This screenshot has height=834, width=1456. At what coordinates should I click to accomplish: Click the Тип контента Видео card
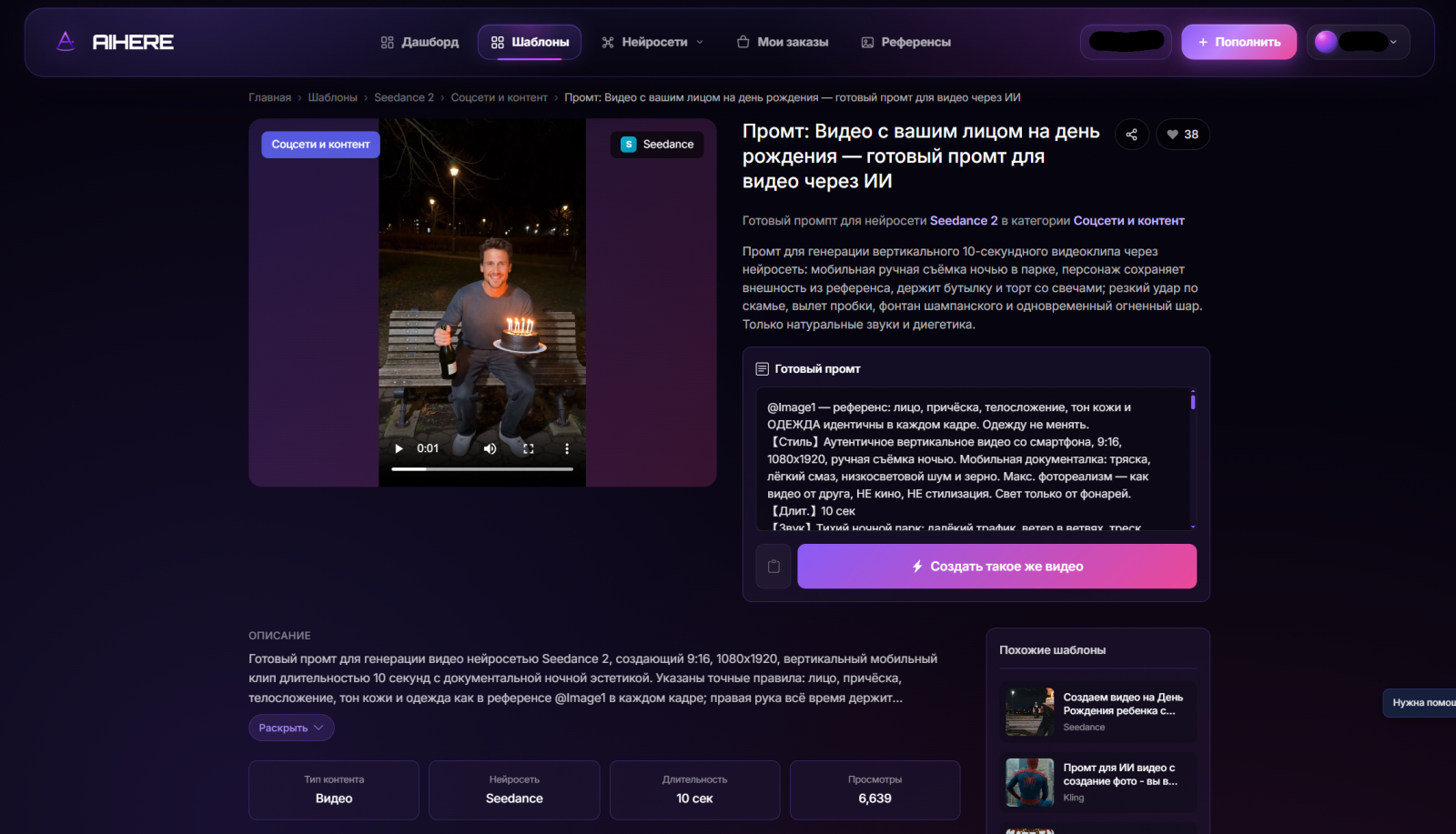(x=334, y=790)
